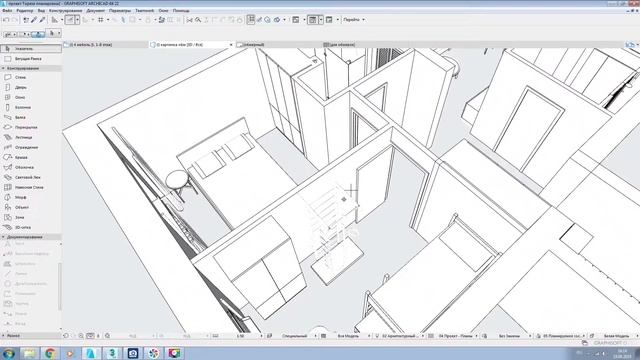
Task: Open the File Explorer taskbar icon
Action: tap(29, 353)
